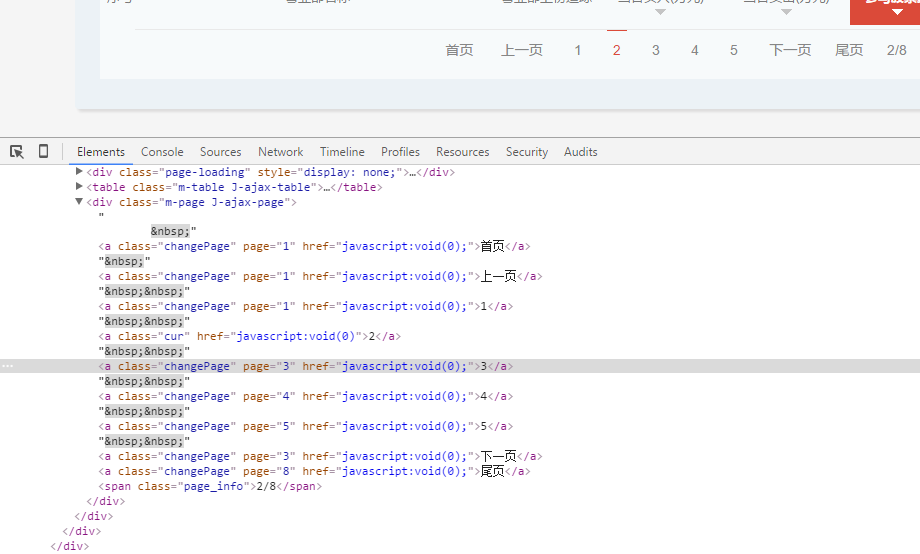
Task: Select the 上一页 anchor element in DOM
Action: click(320, 276)
